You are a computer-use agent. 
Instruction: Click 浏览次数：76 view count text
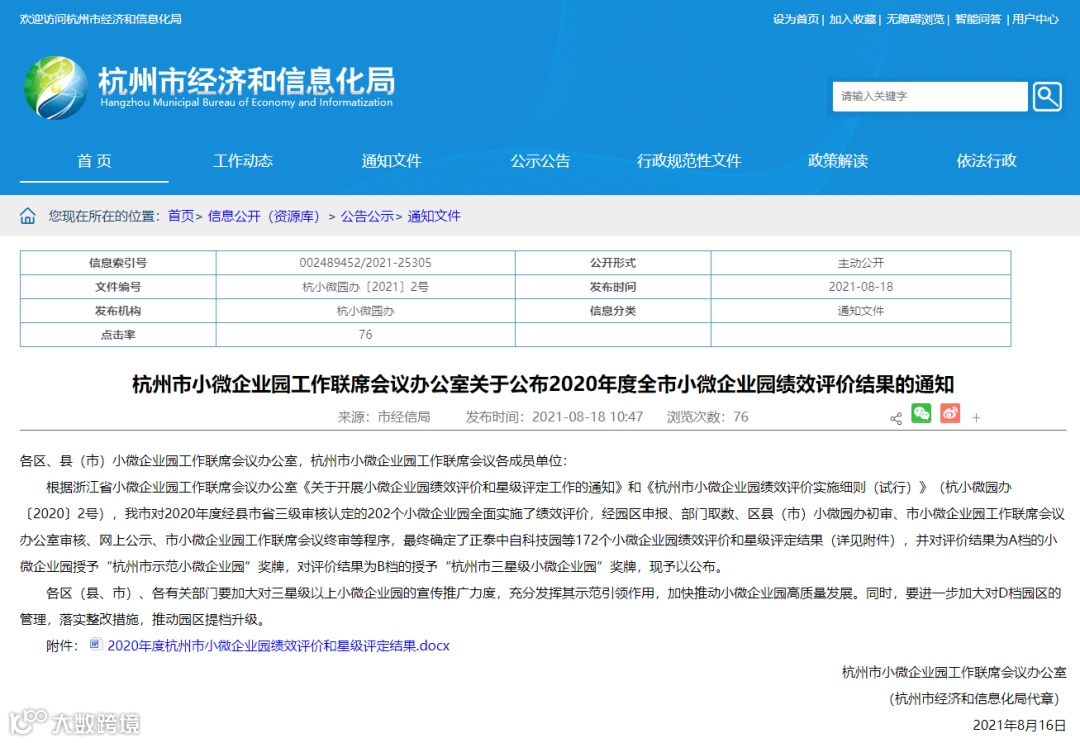tap(707, 417)
